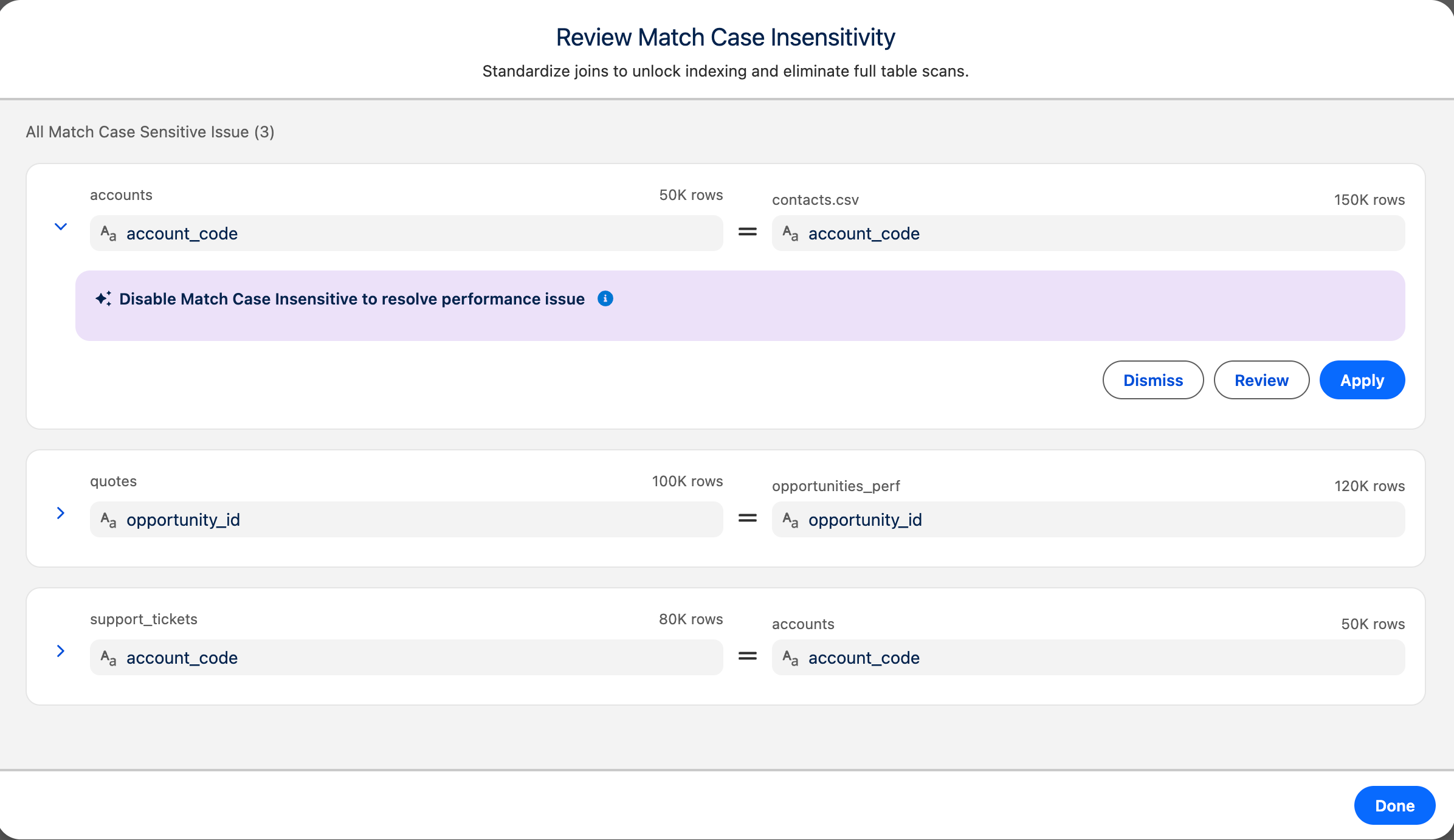Click the 'All Match Case Sensitive Issue (3)' heading
Image resolution: width=1454 pixels, height=840 pixels.
click(x=150, y=132)
